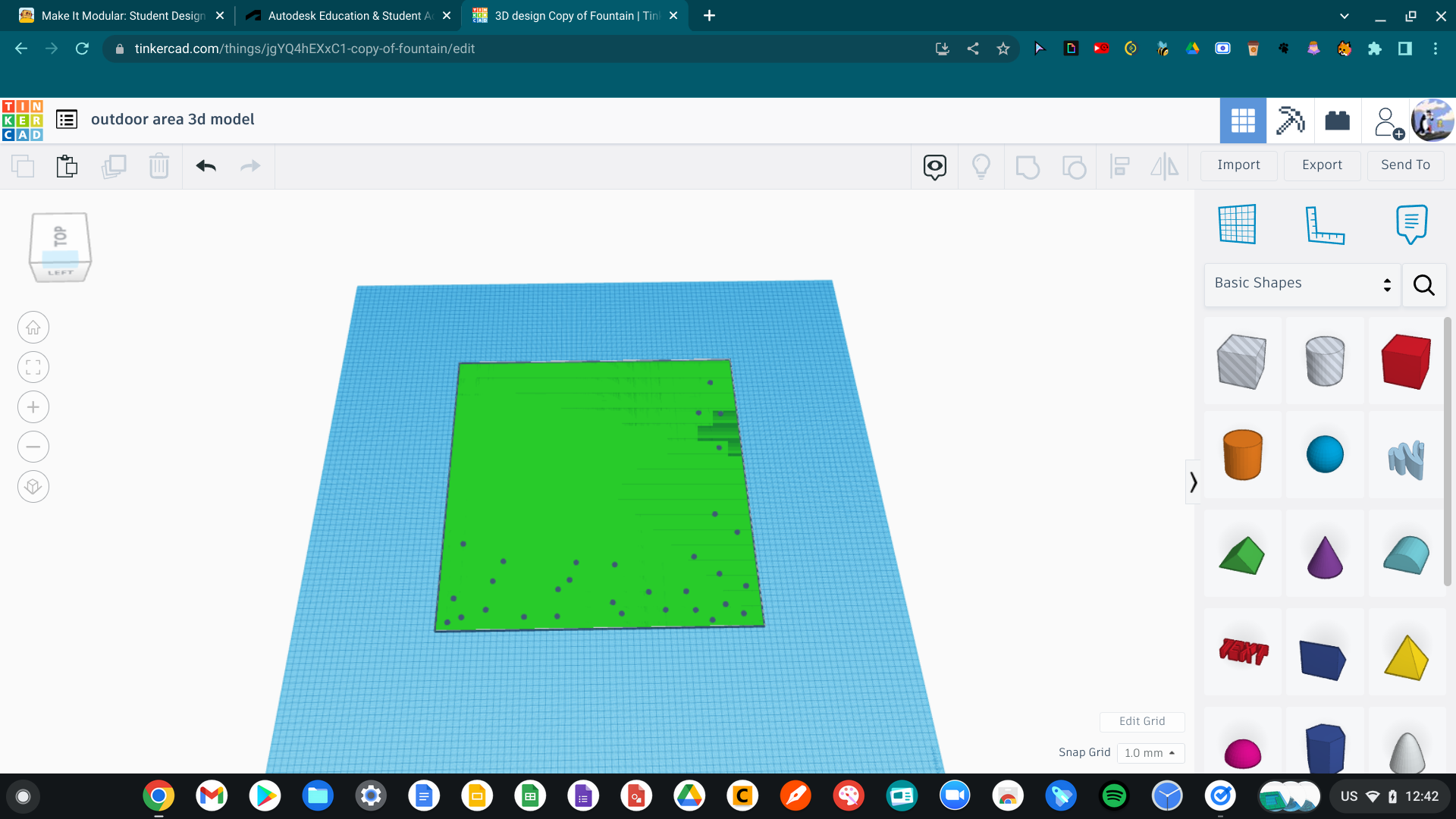Image resolution: width=1456 pixels, height=819 pixels.
Task: Open the design menu next to the Tinkercad logo
Action: tap(67, 119)
